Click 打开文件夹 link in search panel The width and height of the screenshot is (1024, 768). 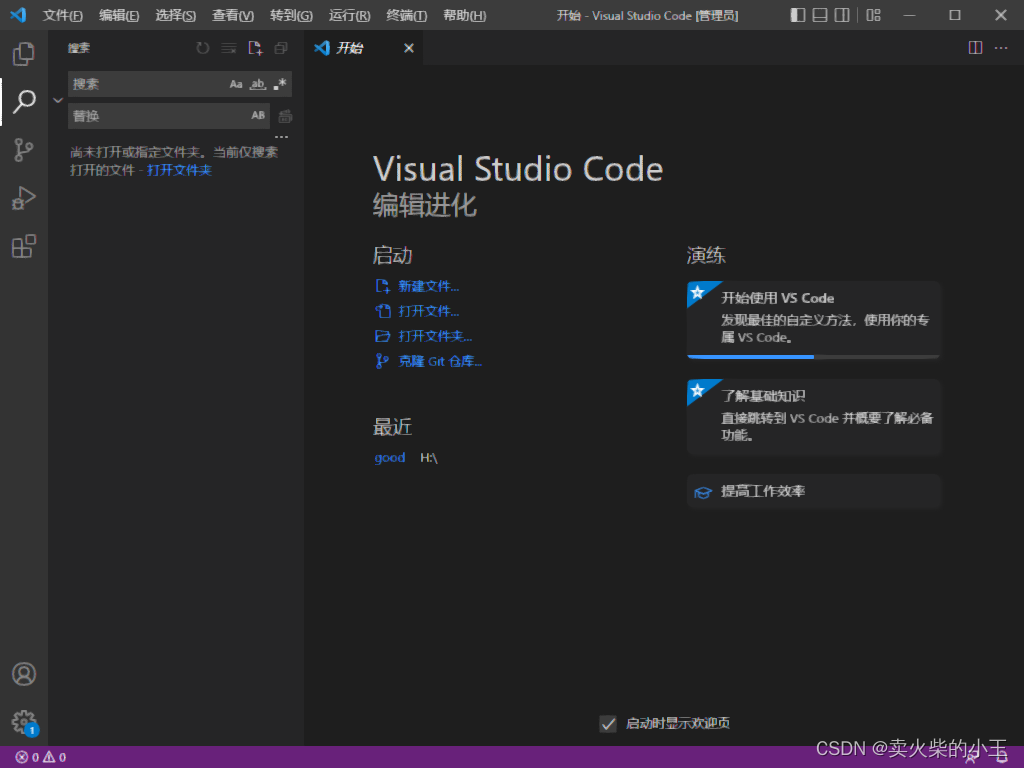tap(179, 170)
